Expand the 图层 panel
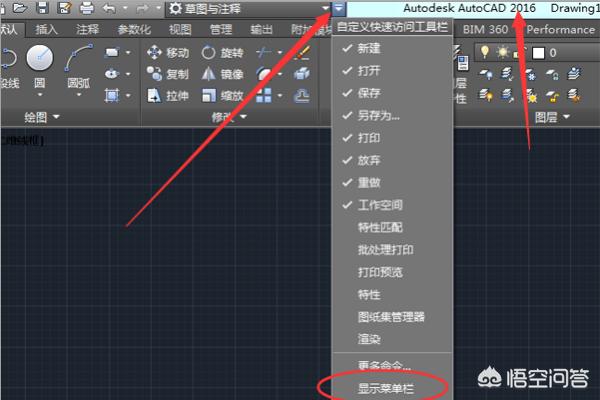This screenshot has height=400, width=600. point(552,117)
